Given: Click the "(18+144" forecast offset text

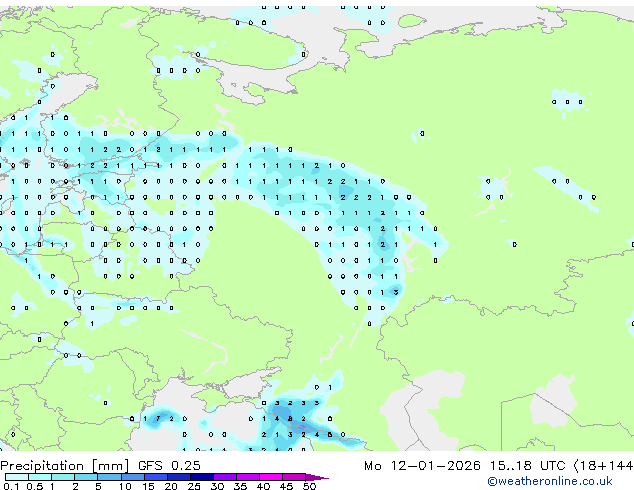Looking at the screenshot, I should point(603,465).
